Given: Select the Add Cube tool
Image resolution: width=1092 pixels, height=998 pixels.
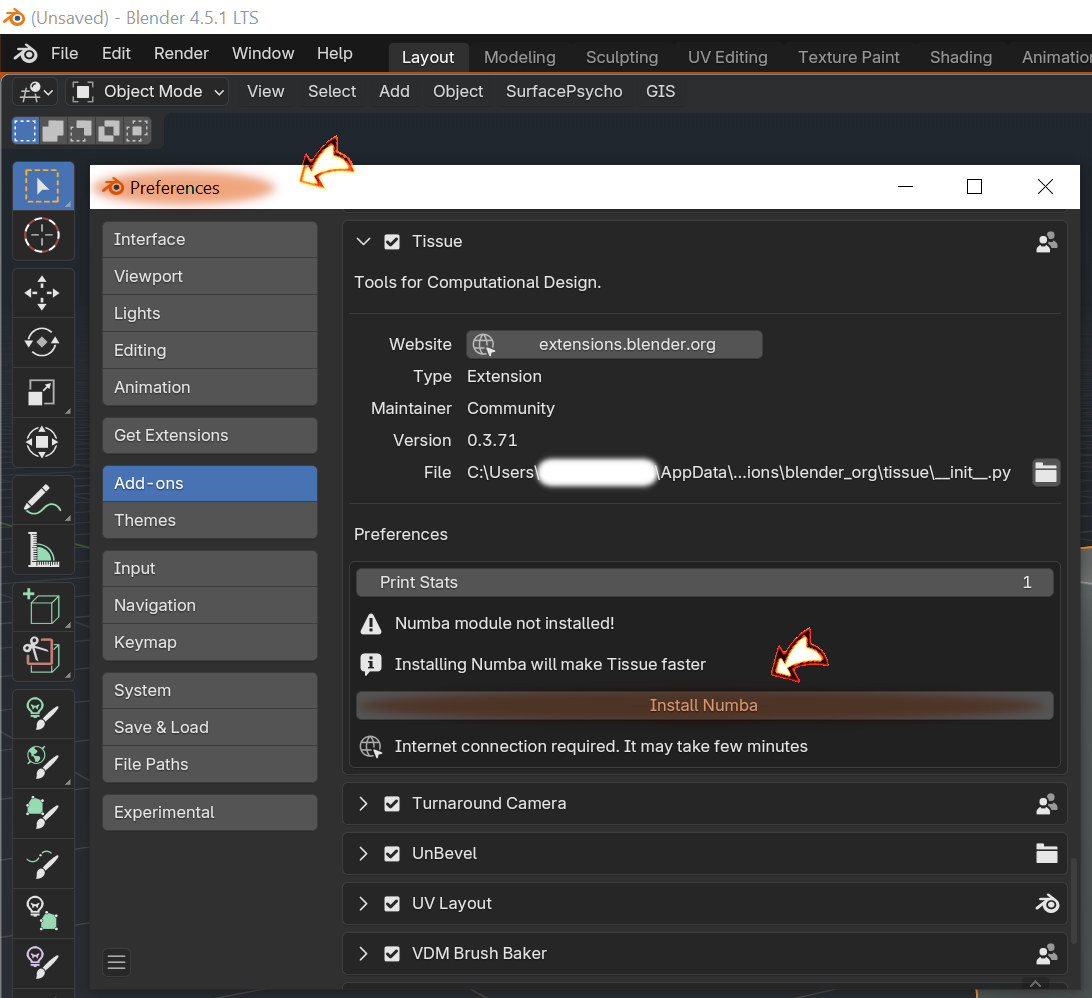Looking at the screenshot, I should click(x=42, y=607).
